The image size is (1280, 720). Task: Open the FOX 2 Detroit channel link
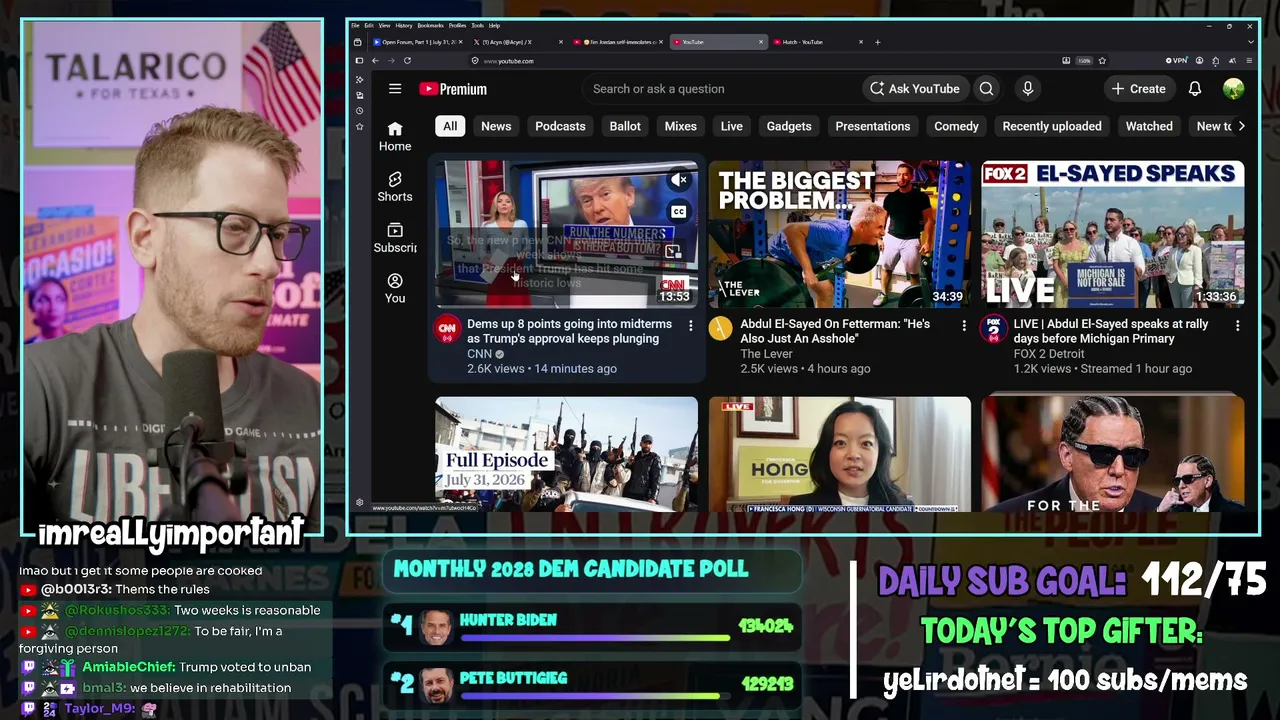click(x=1049, y=354)
